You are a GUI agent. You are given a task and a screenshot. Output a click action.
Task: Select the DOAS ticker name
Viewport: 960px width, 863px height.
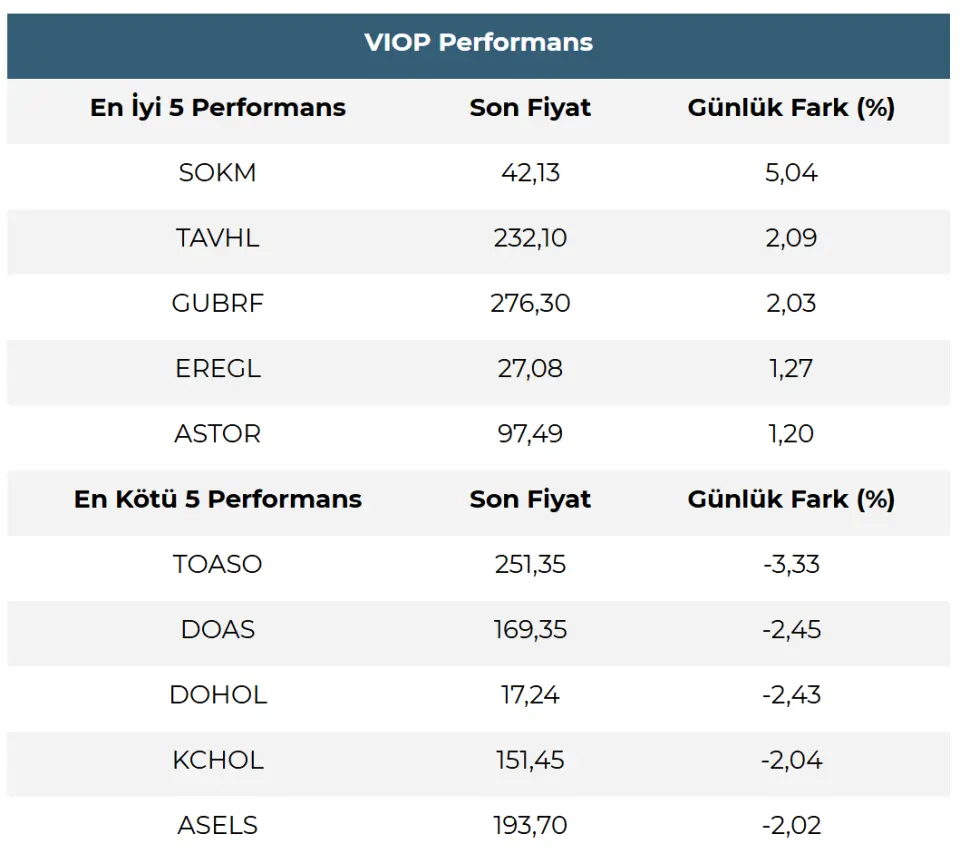[x=218, y=629]
